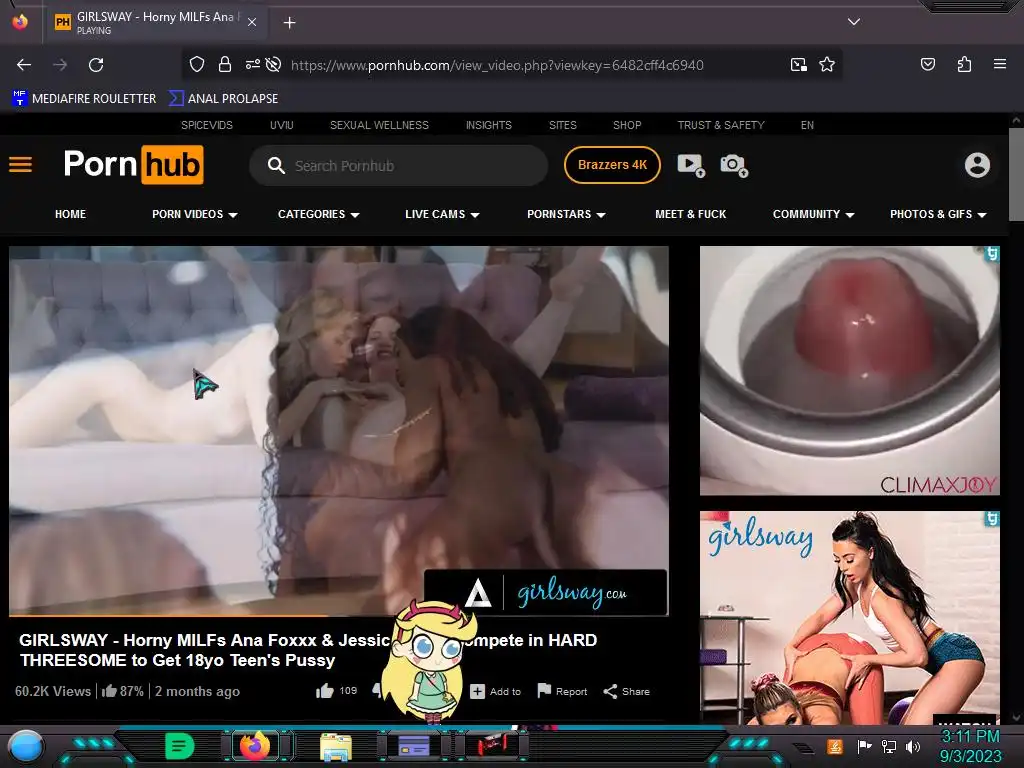Open the Firefox application menu
The height and width of the screenshot is (768, 1024).
click(999, 64)
